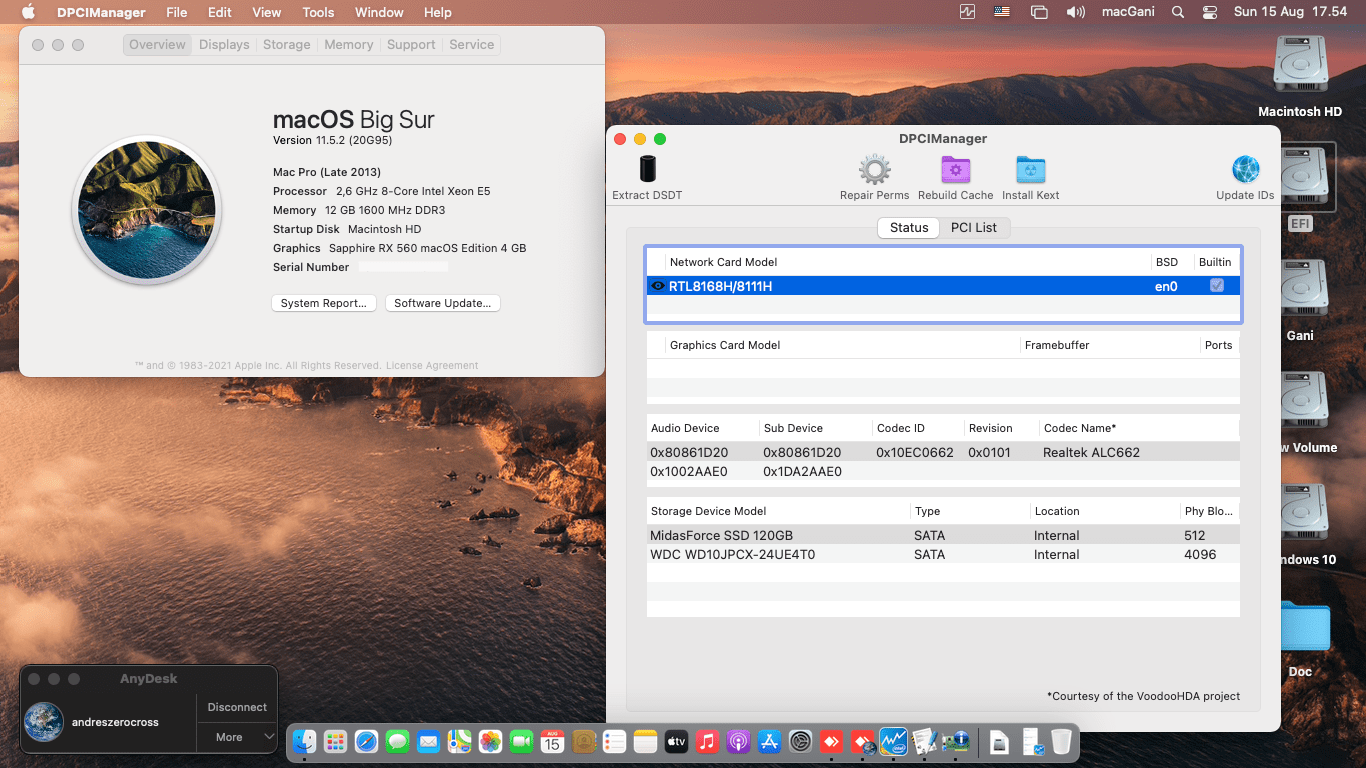Open Music from the Dock

(707, 741)
